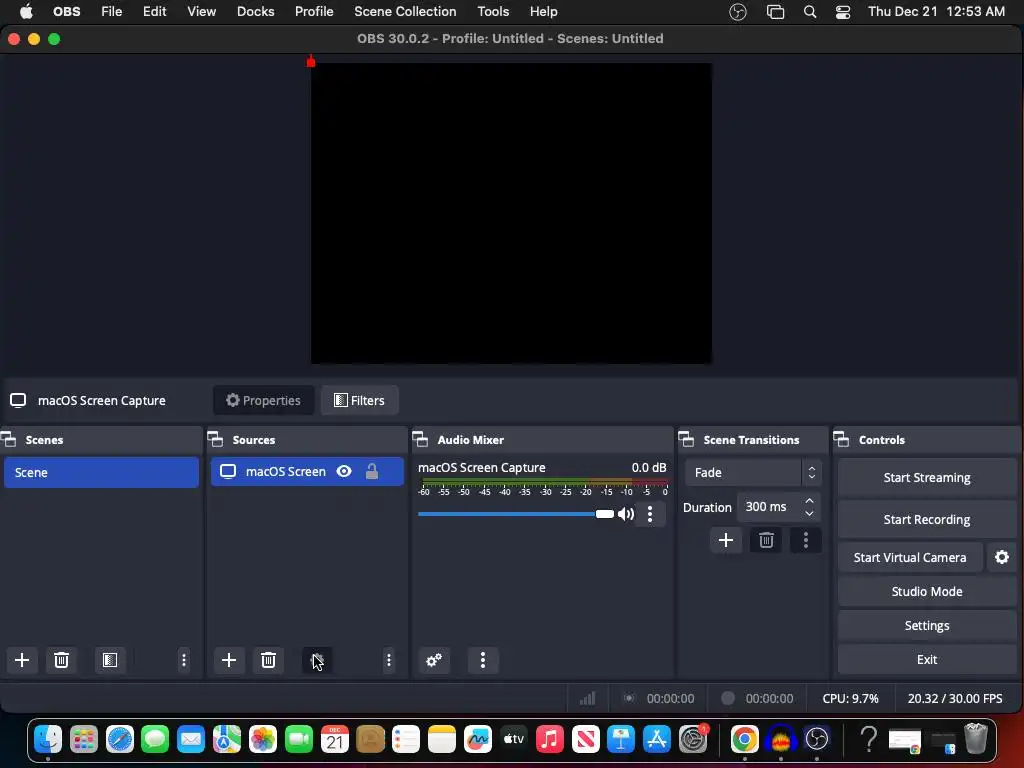Open Spotlight search in menu bar

tap(810, 12)
